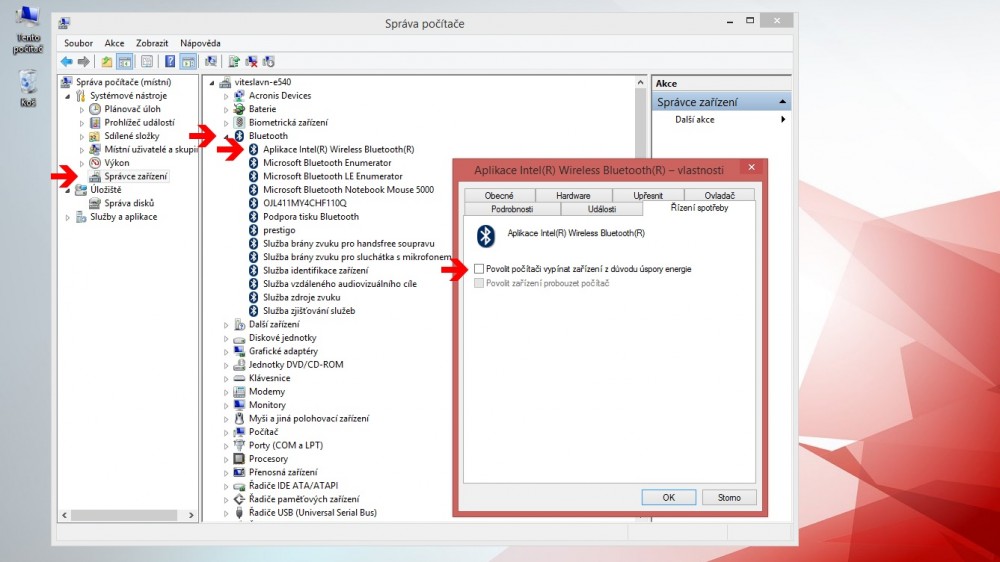Viewport: 1000px width, 562px height.
Task: Click the blue Back arrow in toolbar
Action: coord(67,61)
